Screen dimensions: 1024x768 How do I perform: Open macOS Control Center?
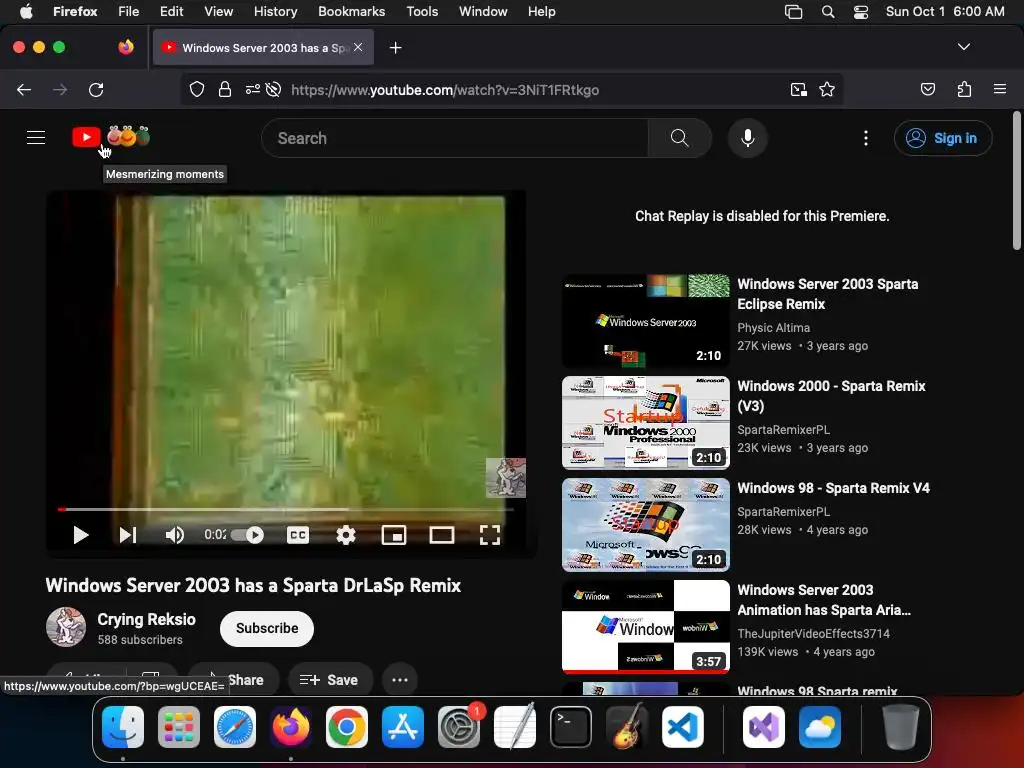(x=861, y=11)
